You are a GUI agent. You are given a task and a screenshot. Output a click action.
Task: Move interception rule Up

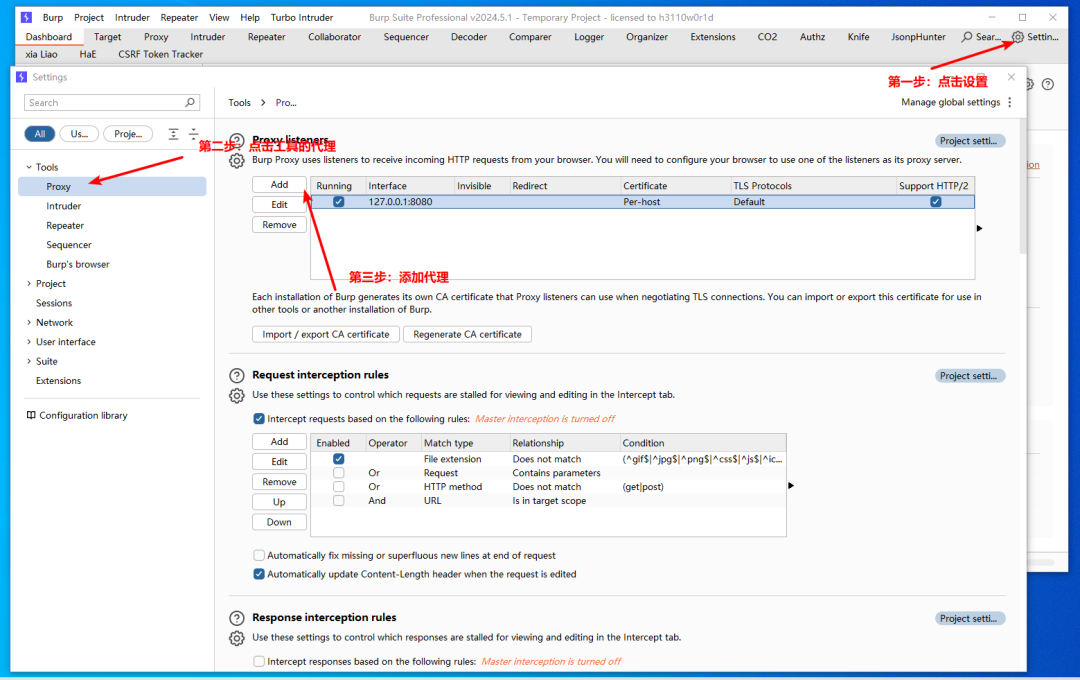[279, 502]
